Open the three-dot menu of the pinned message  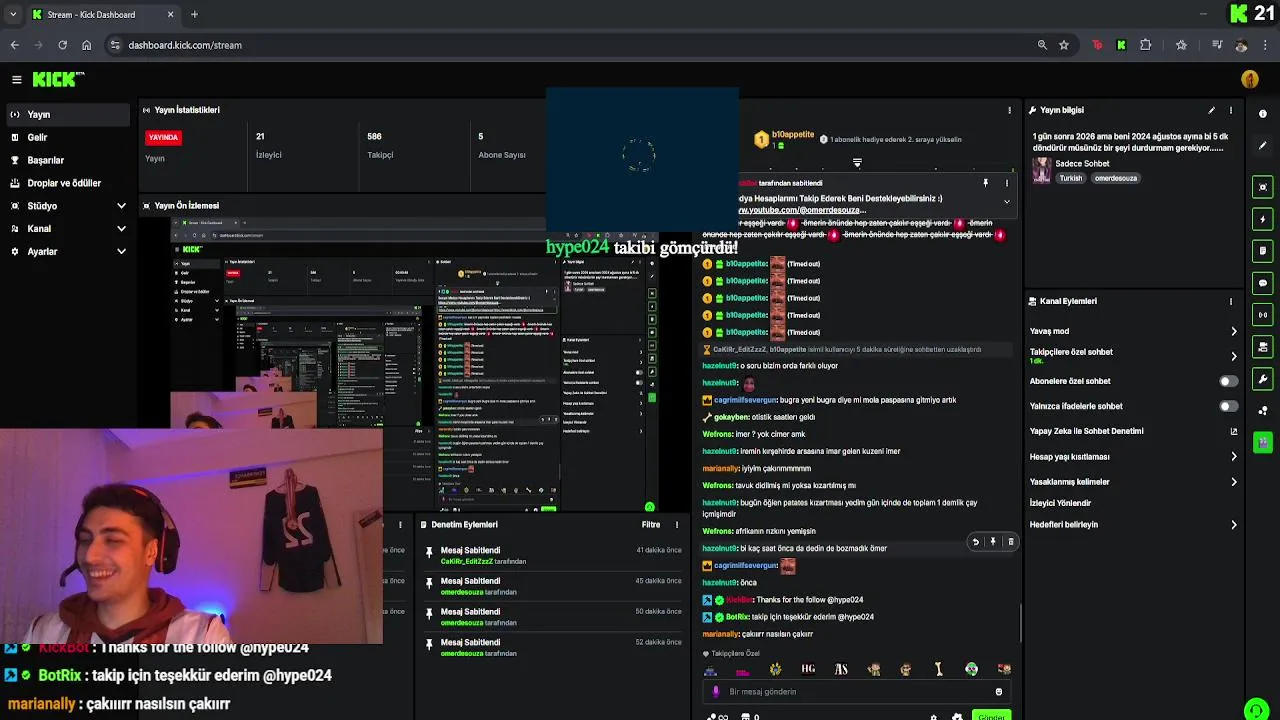1007,184
